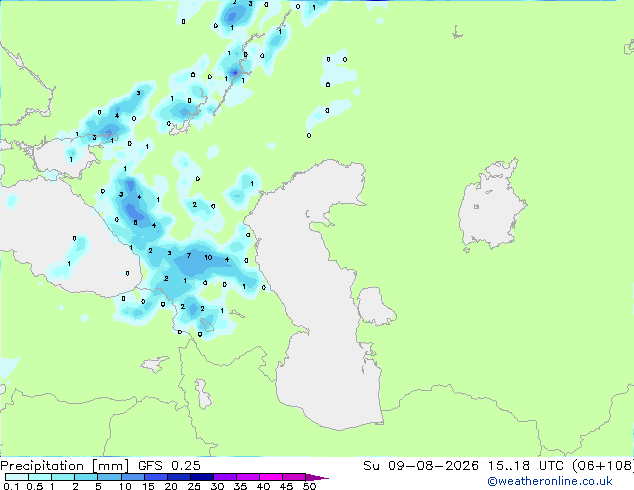The height and width of the screenshot is (490, 634).
Task: Click the 0.5–1 mm legend color swatch
Action: [x=40, y=477]
